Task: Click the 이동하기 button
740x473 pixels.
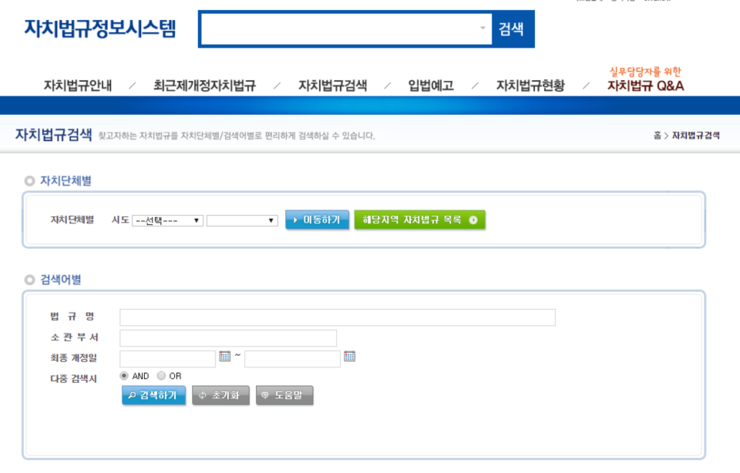Action: [x=317, y=220]
